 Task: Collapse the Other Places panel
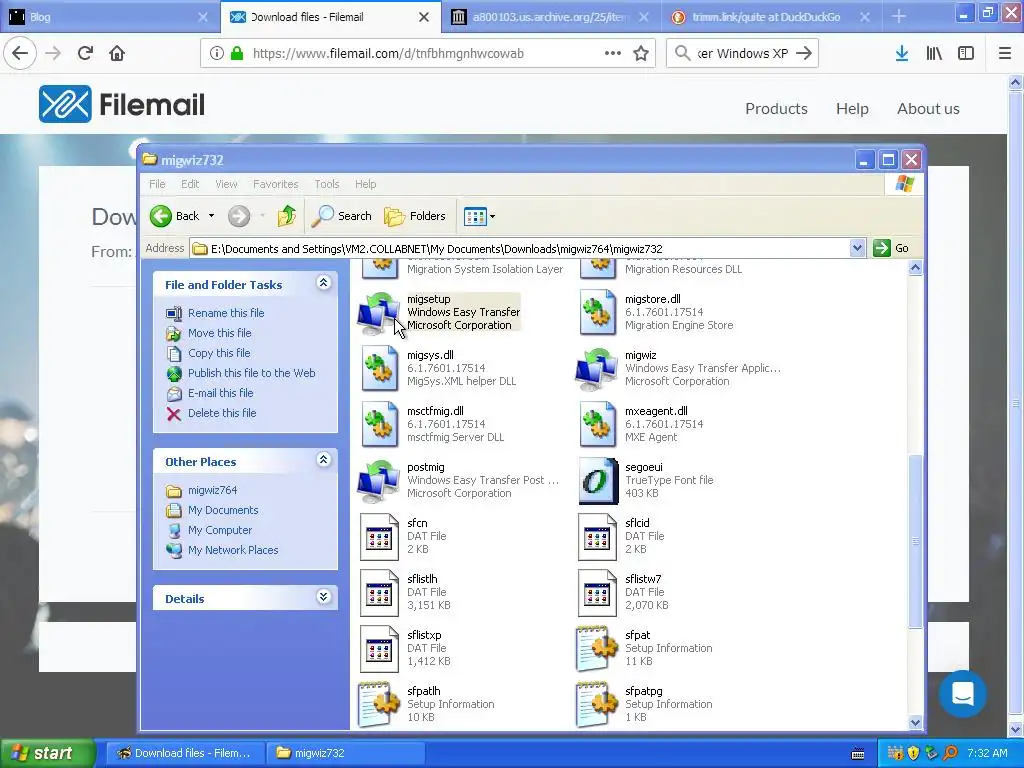(x=323, y=460)
